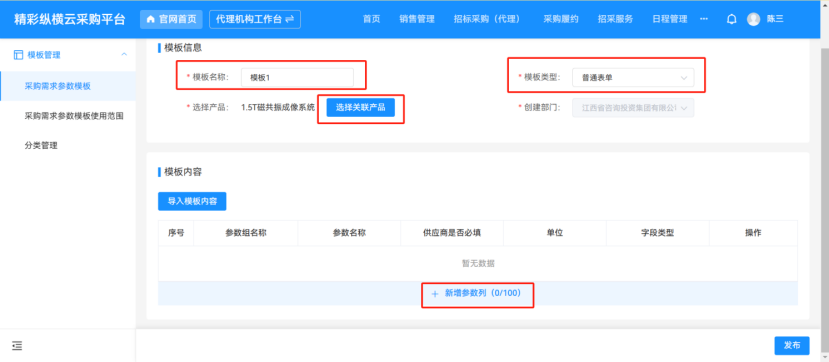Click the 1.5T磁共振成像系统 product text

click(278, 107)
